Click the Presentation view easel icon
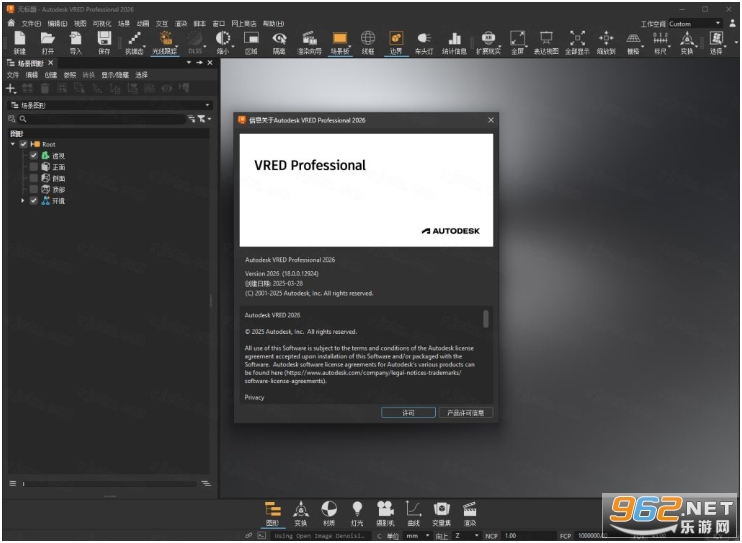Viewport: 742px width, 543px height. [546, 39]
